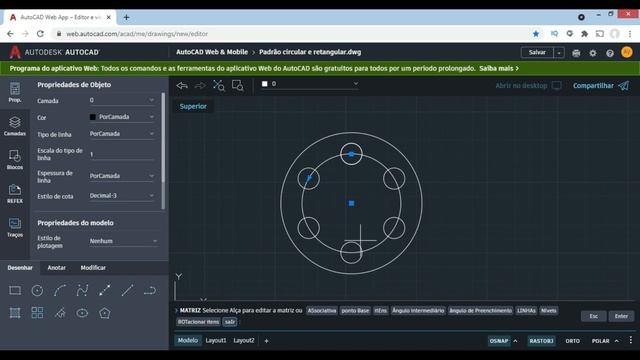Screen dimensions: 640x360
Task: Click the Esc button
Action: click(x=593, y=316)
